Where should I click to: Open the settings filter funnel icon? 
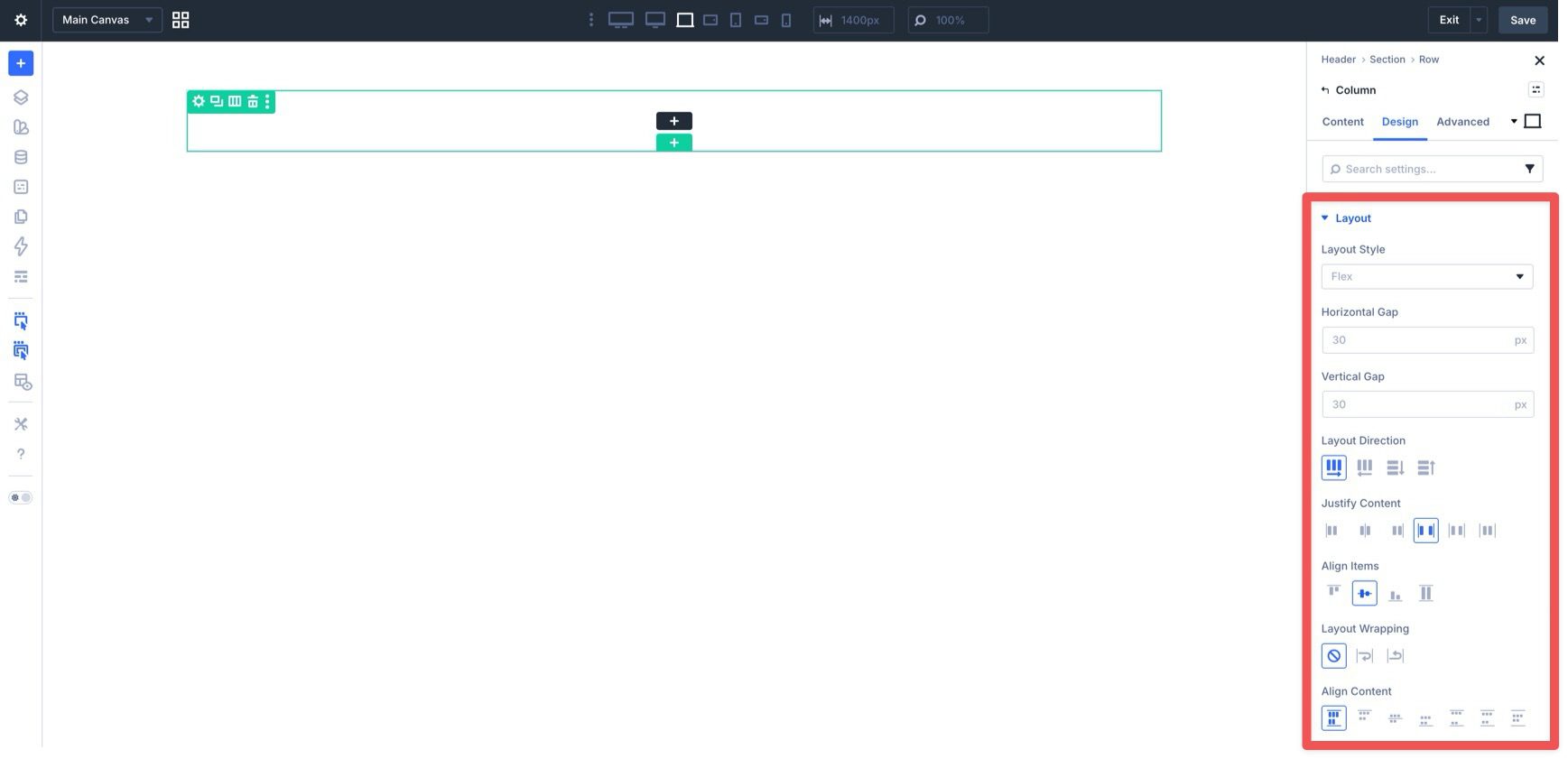click(1530, 169)
